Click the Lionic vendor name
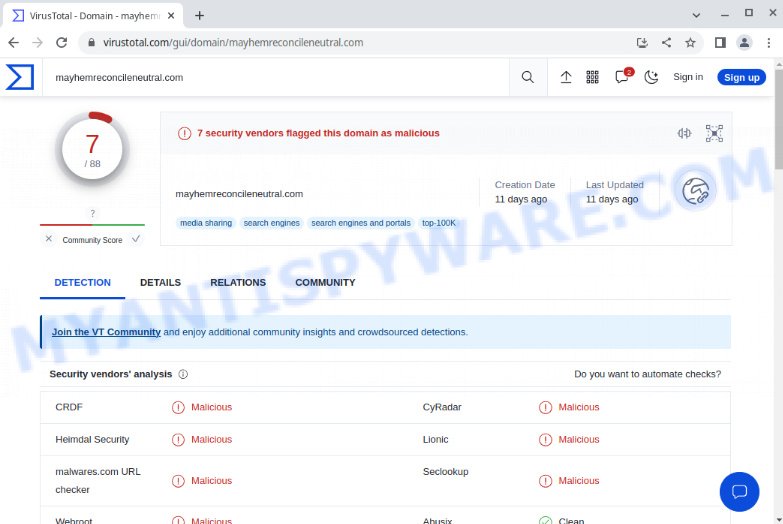This screenshot has height=524, width=783. coord(435,440)
